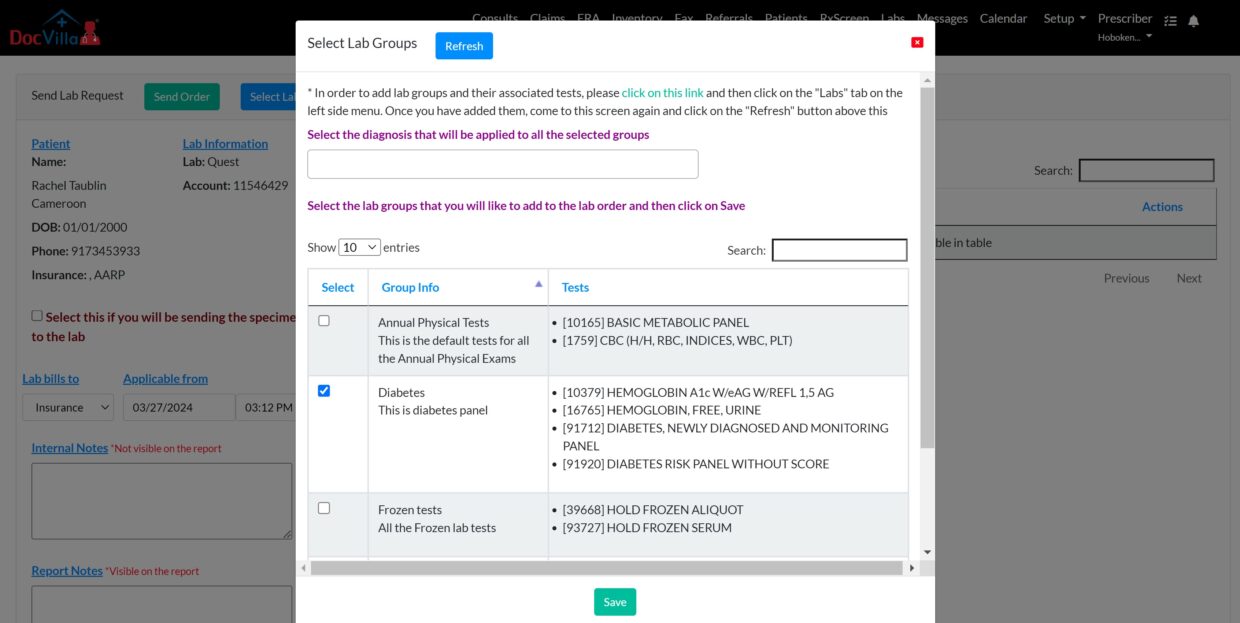Close the Select Lab Groups dialog
Viewport: 1240px width, 623px height.
(917, 42)
